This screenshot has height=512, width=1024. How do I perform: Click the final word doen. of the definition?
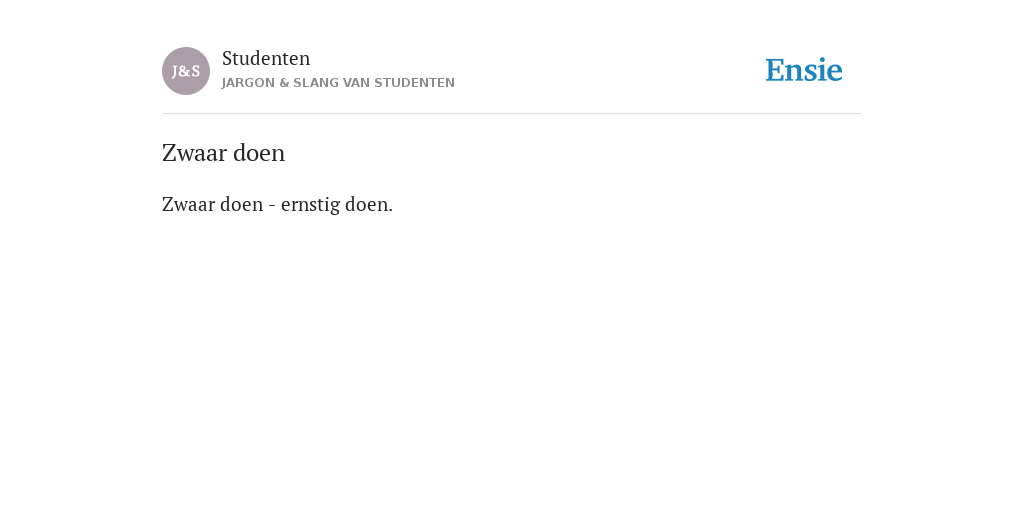(369, 204)
